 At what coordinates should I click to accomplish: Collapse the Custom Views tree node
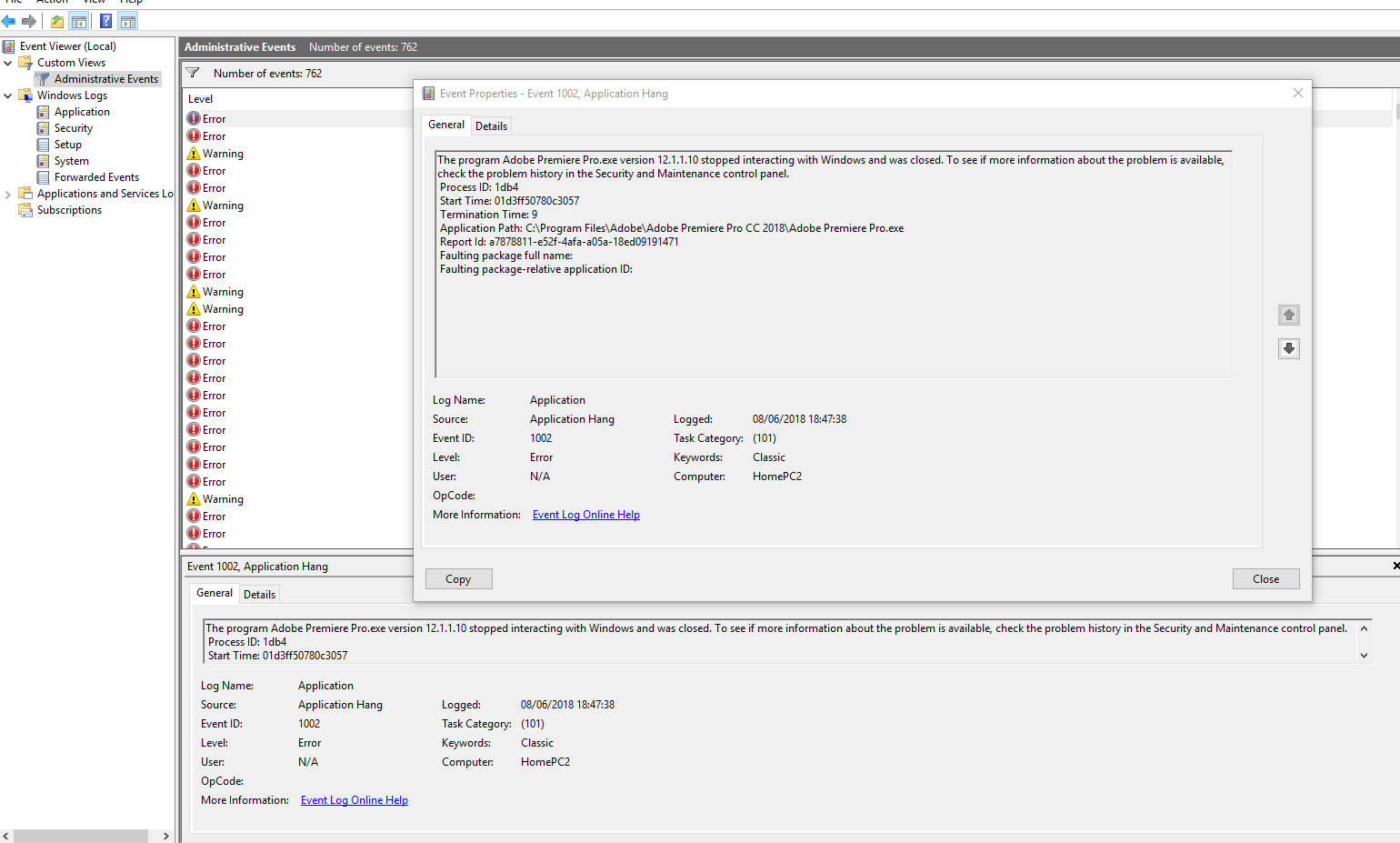click(8, 63)
